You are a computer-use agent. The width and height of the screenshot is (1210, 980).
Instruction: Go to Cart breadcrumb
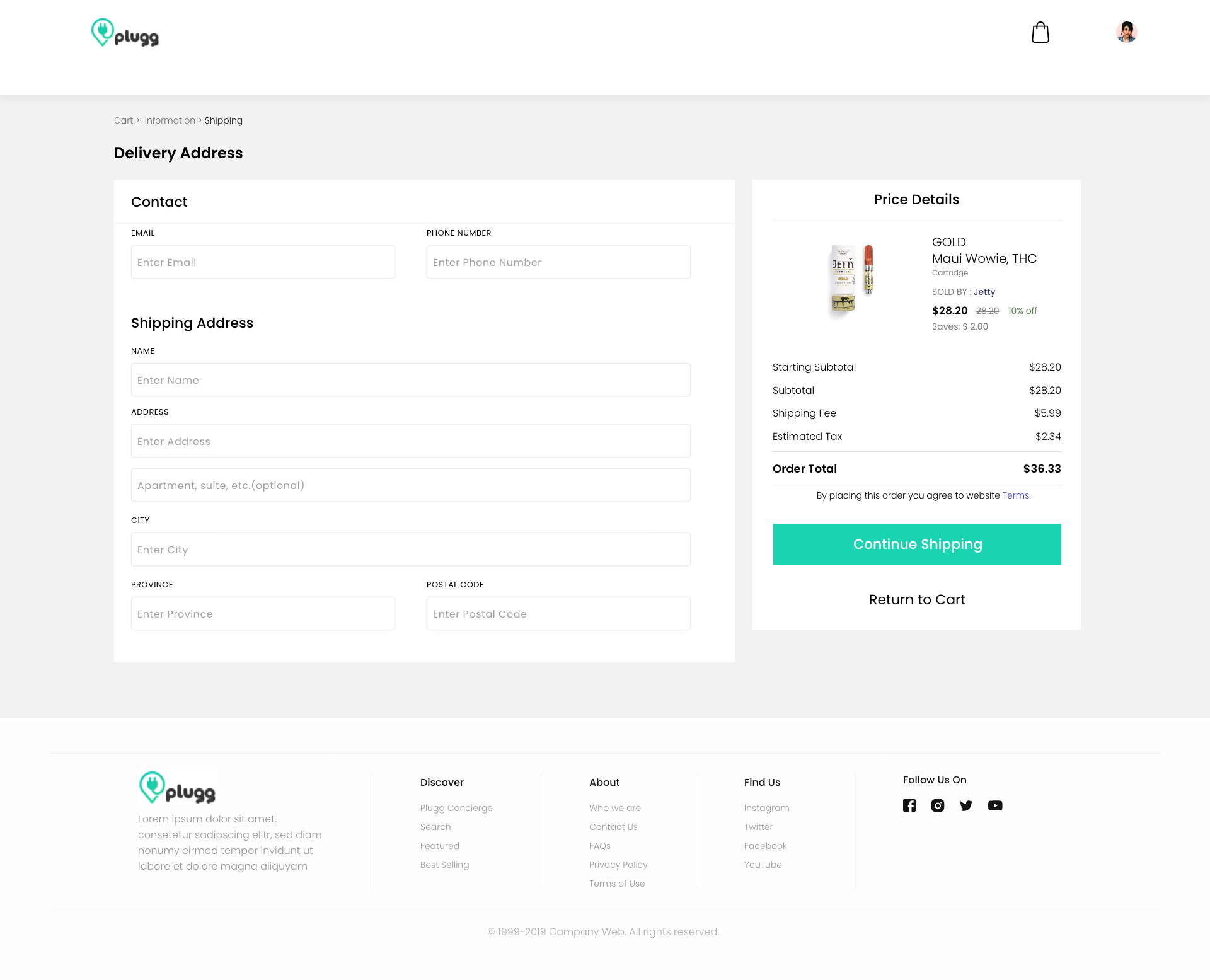pyautogui.click(x=124, y=120)
